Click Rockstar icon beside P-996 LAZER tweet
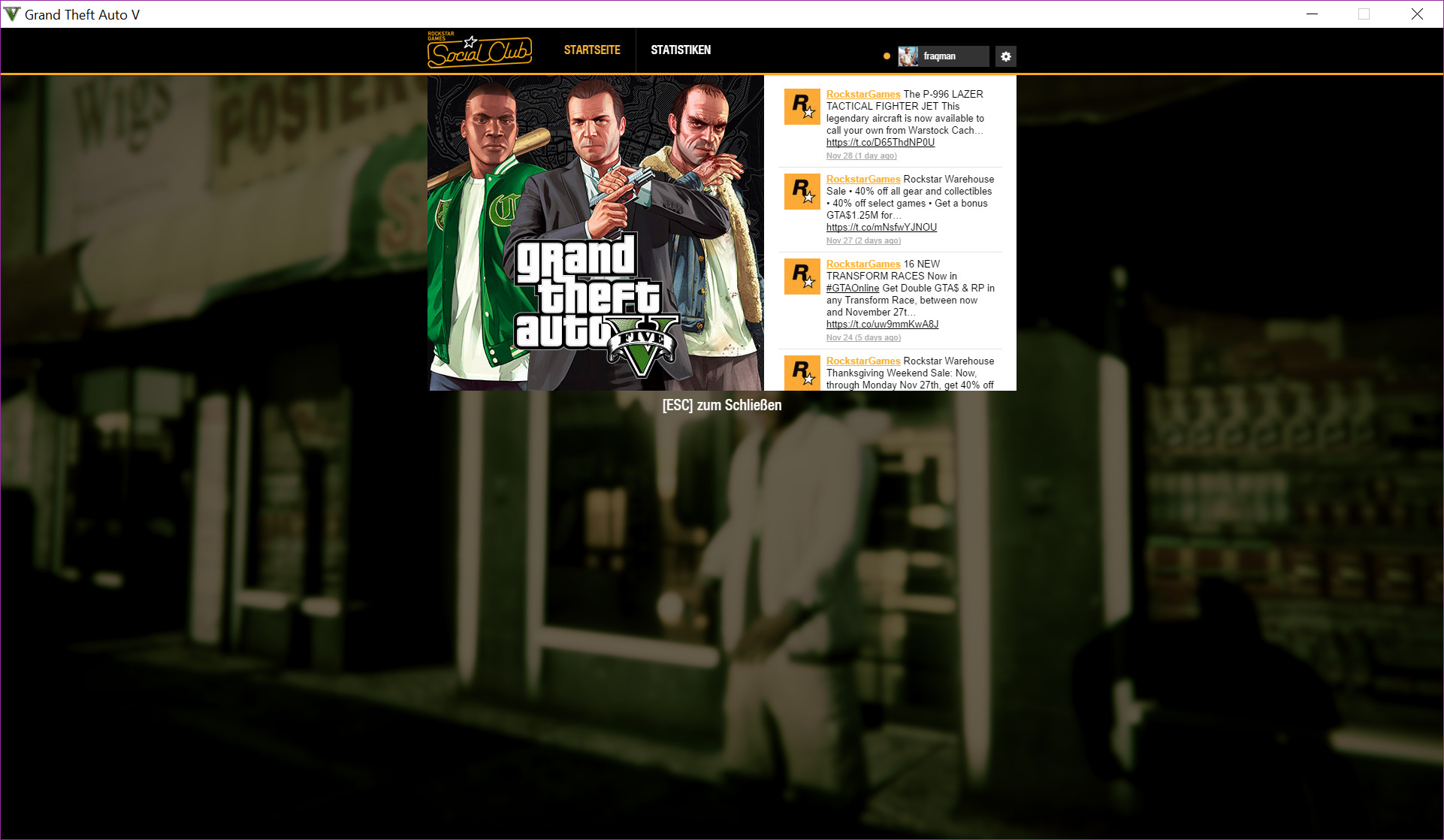Viewport: 1444px width, 840px height. (802, 107)
